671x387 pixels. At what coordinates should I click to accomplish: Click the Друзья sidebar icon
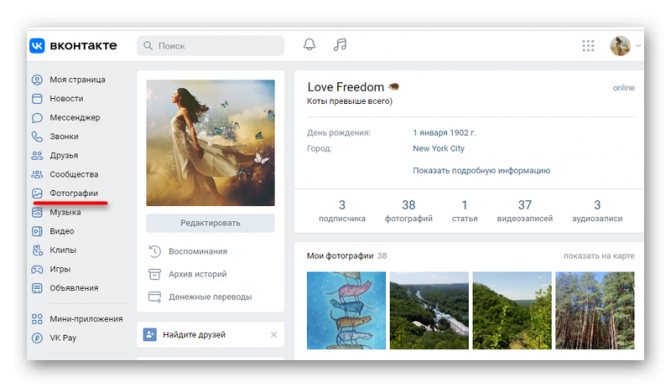pyautogui.click(x=37, y=155)
